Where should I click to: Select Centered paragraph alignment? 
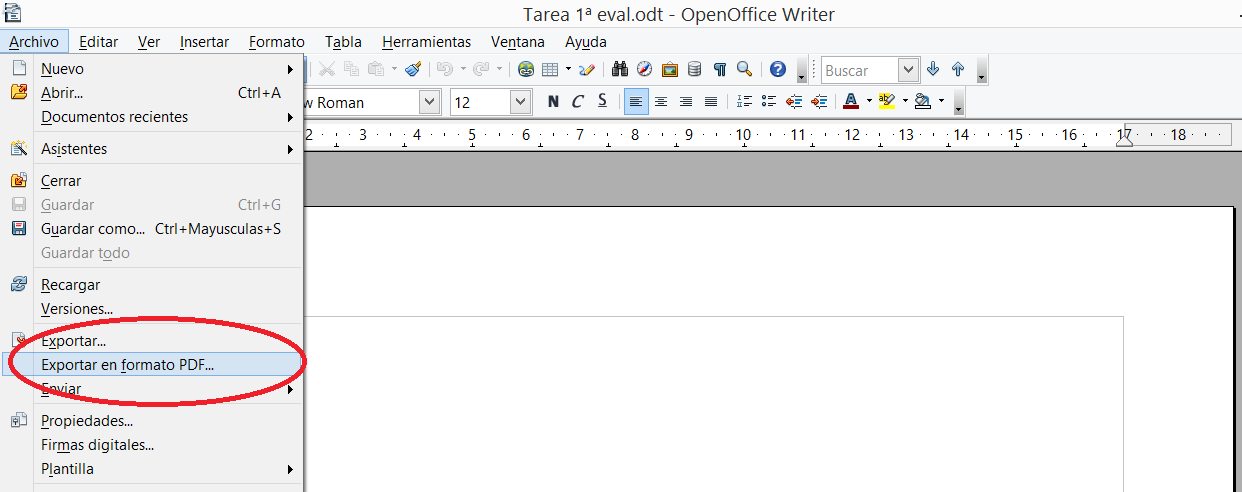[661, 101]
